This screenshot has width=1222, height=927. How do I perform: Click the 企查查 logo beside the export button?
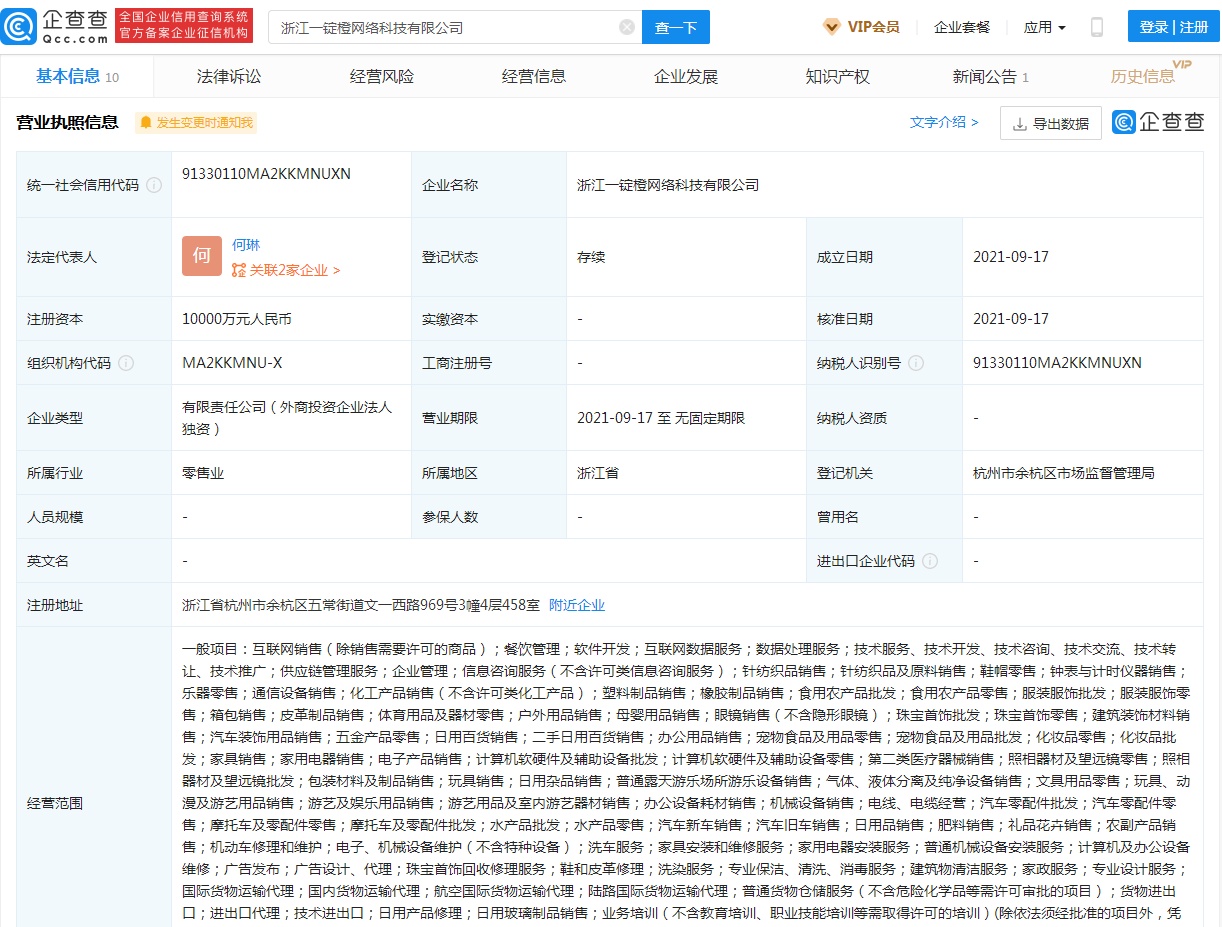pyautogui.click(x=1158, y=122)
